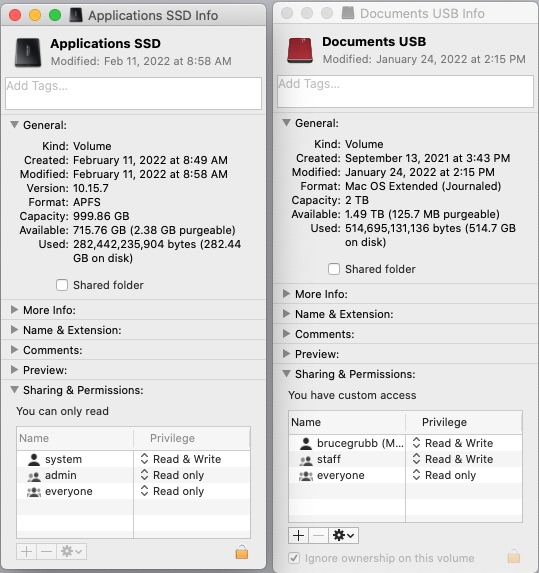Click the lock icon in Applications SSD Info
The image size is (539, 573).
tap(242, 551)
